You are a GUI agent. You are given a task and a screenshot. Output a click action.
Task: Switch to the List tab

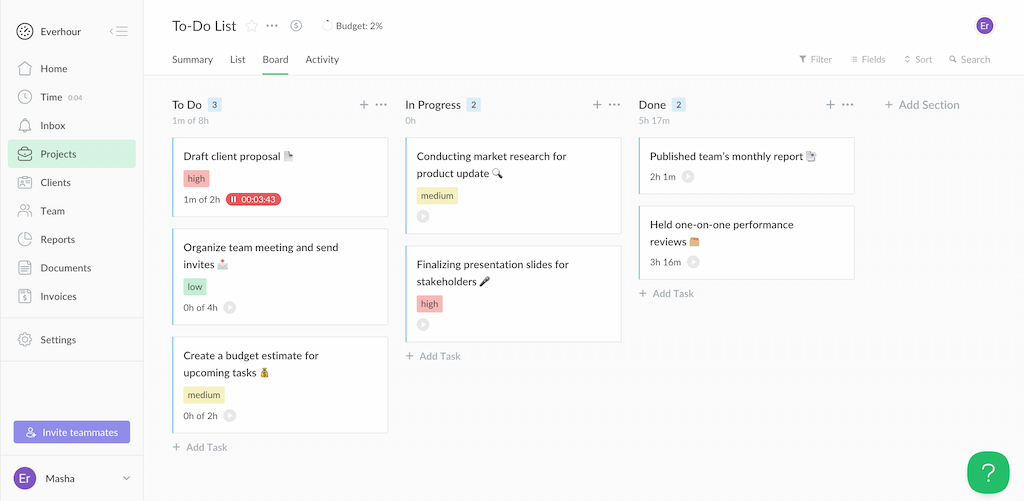tap(238, 59)
